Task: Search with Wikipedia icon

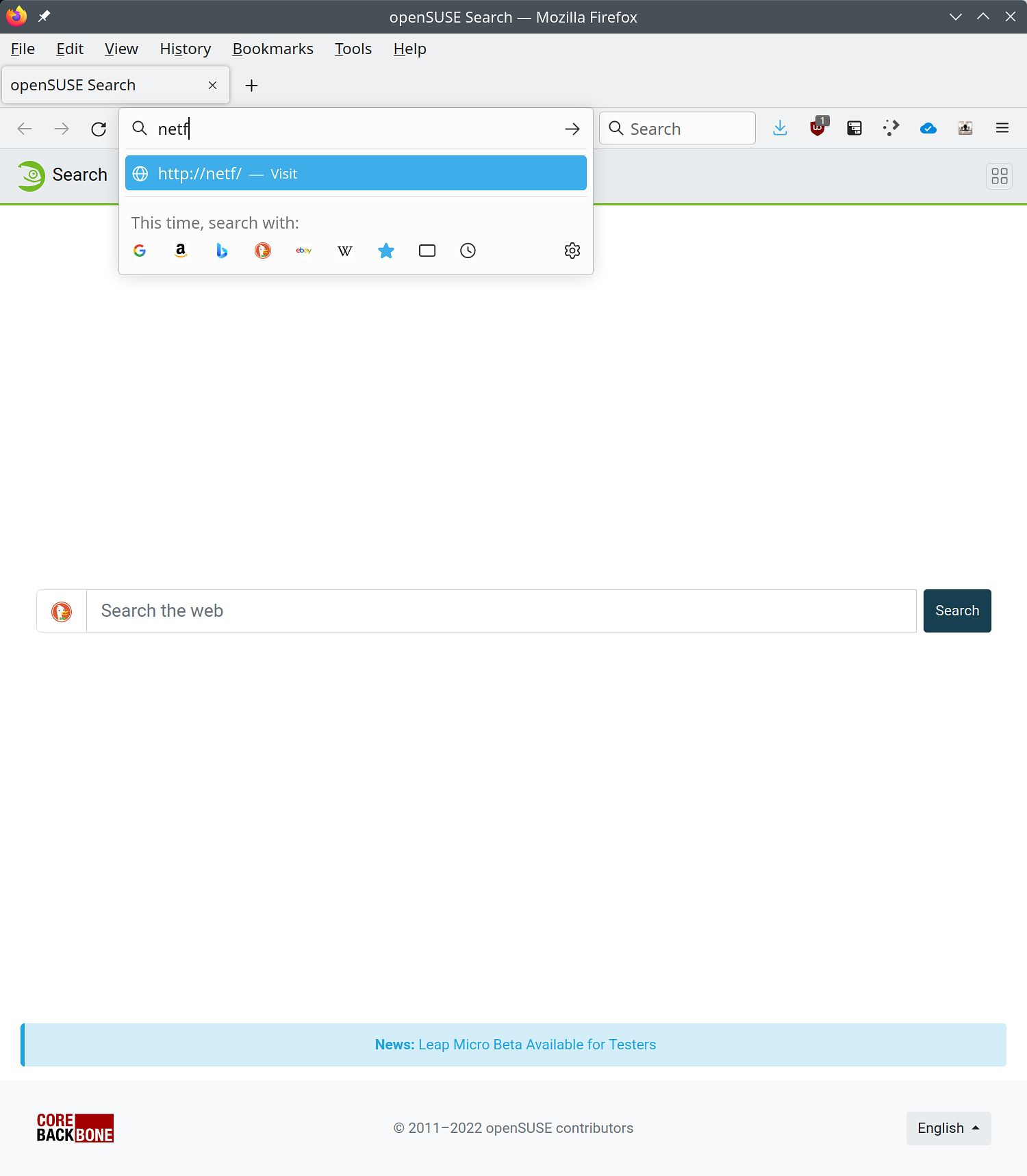Action: pyautogui.click(x=345, y=251)
